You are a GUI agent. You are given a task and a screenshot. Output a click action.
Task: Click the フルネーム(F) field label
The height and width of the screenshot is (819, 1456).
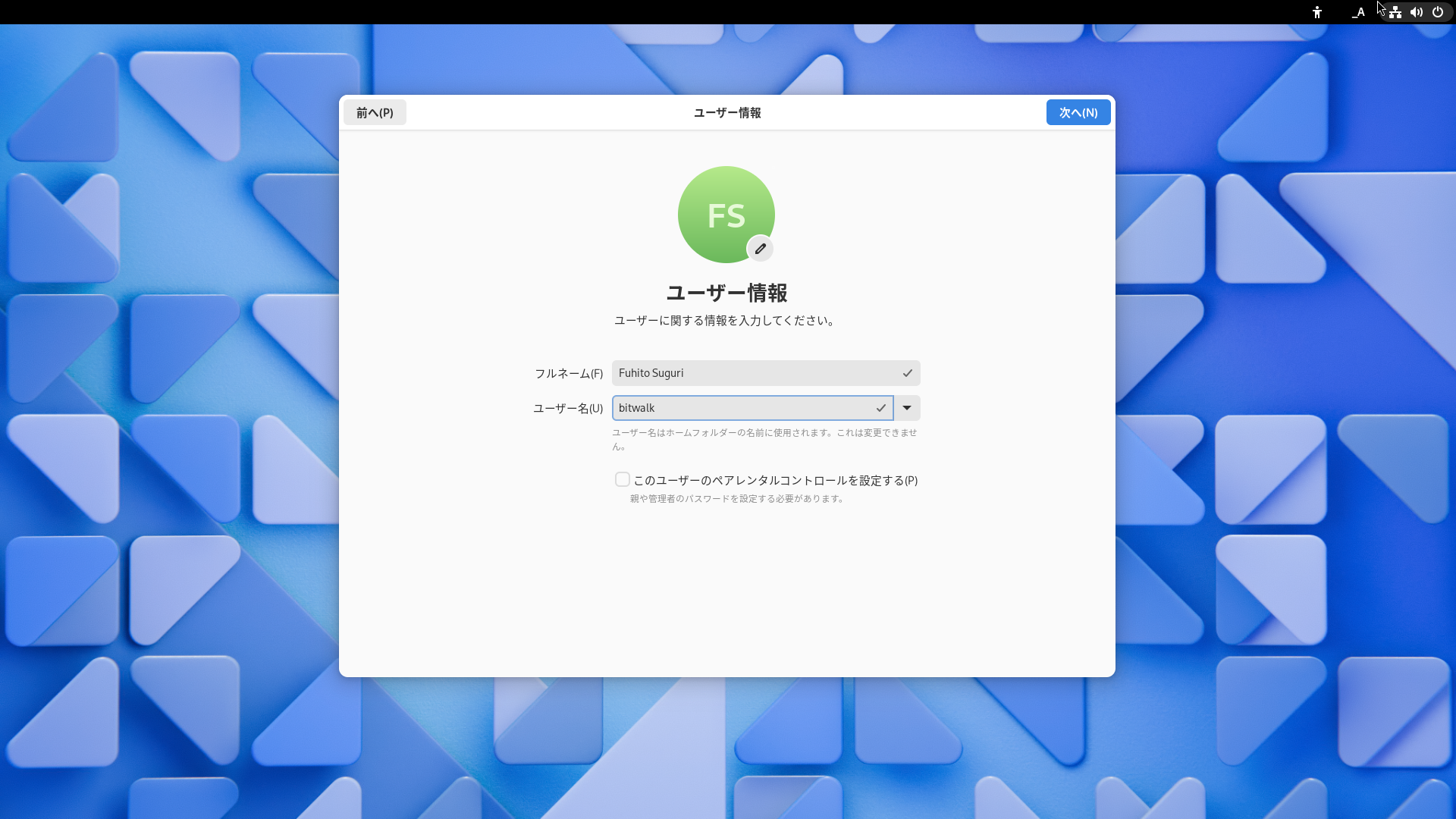[569, 373]
